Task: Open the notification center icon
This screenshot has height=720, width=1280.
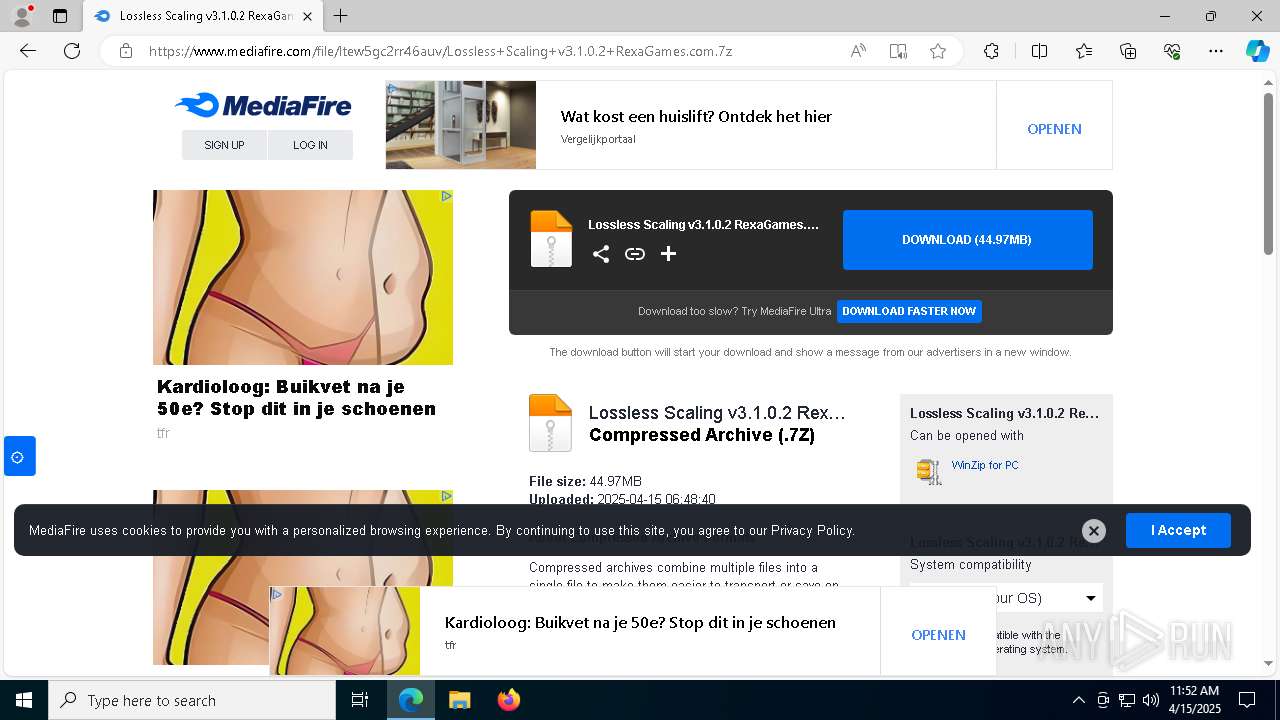Action: tap(1247, 700)
